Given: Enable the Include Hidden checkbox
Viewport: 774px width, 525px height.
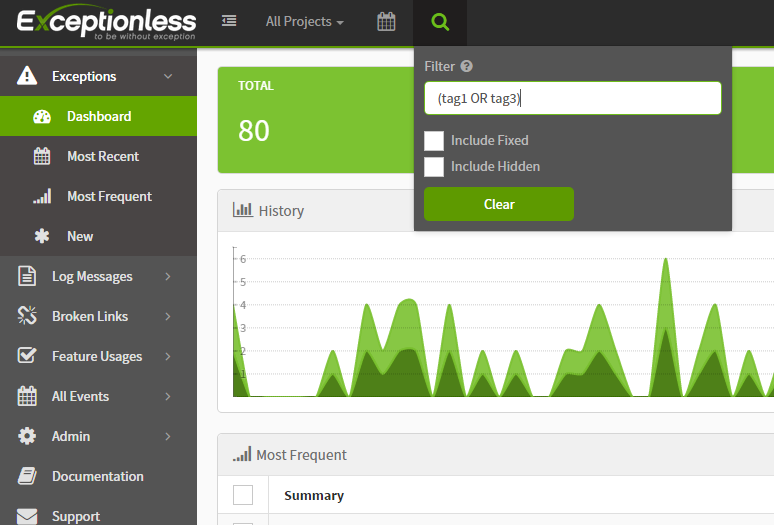Looking at the screenshot, I should (434, 167).
